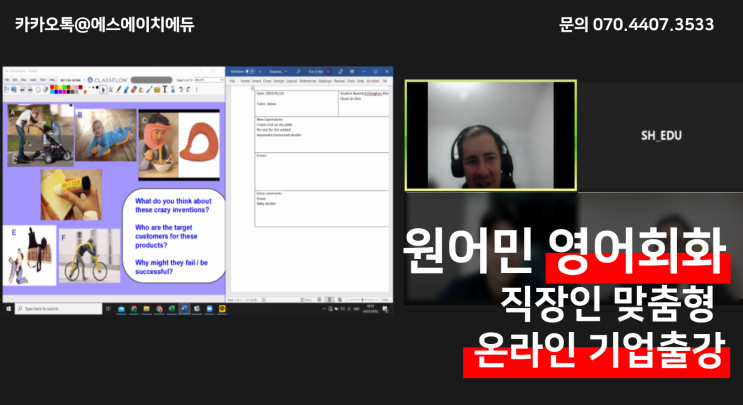Screen dimensions: 743x405
Task: Toggle the AutoSave switch in Word
Action: click(250, 72)
